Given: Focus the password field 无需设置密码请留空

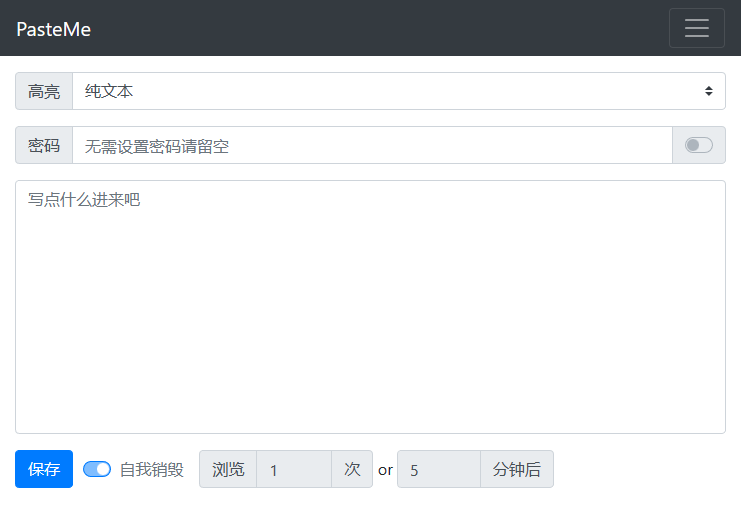Looking at the screenshot, I should [372, 145].
